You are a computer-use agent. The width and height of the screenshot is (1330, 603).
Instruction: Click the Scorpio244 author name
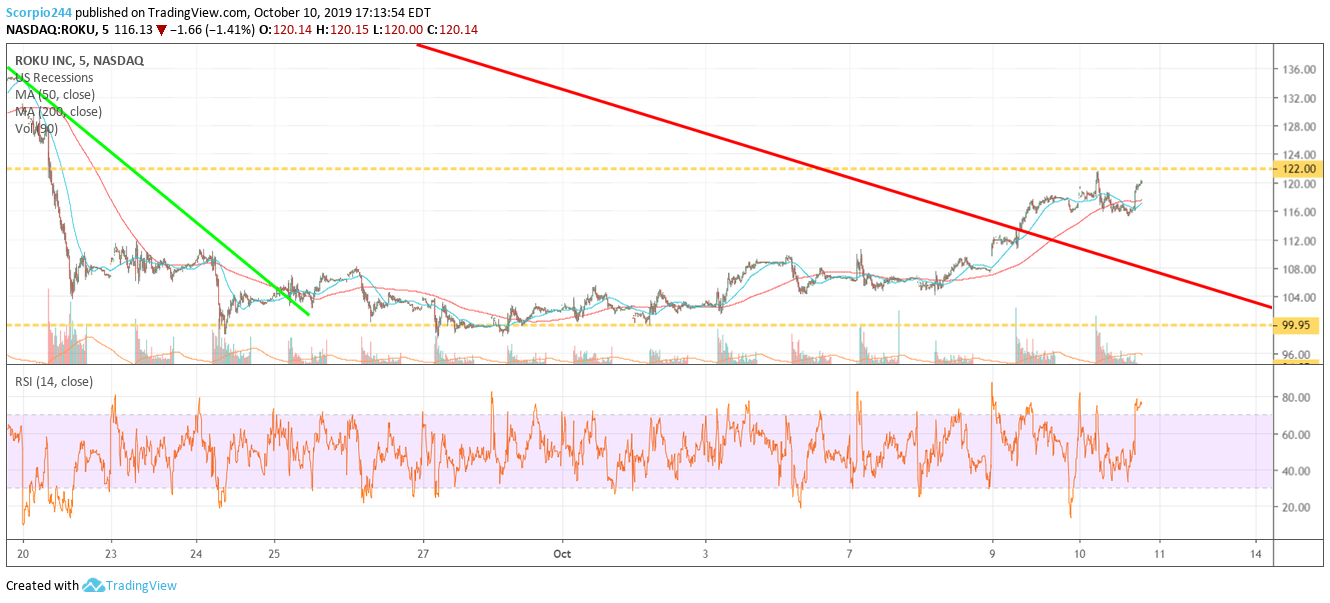tap(41, 12)
